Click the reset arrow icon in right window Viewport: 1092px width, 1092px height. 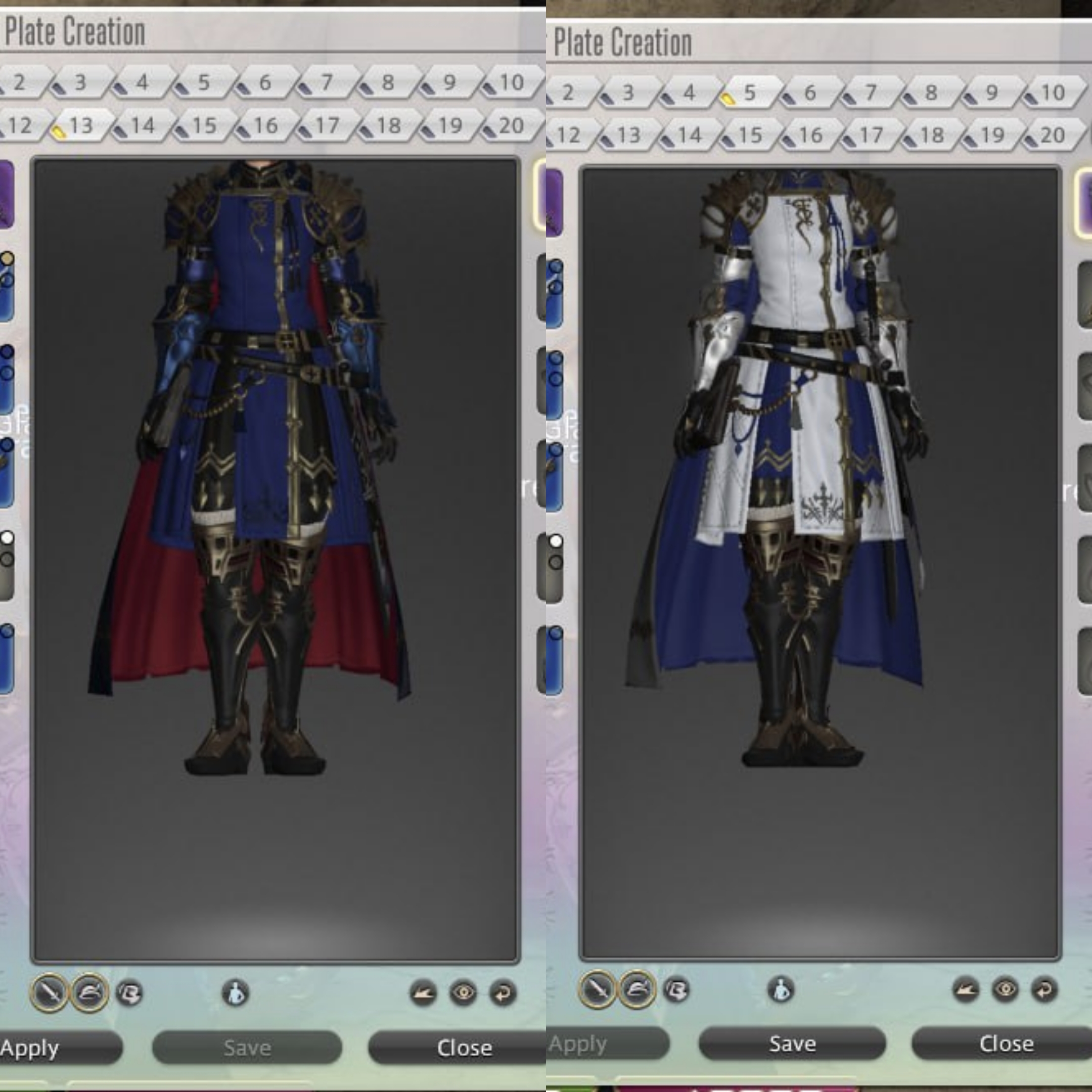pos(1044,989)
